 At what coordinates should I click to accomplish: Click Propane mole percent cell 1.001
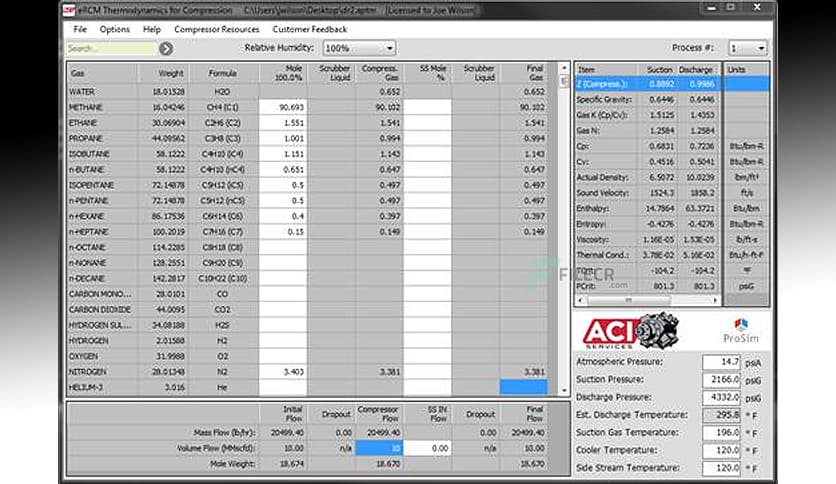(283, 138)
